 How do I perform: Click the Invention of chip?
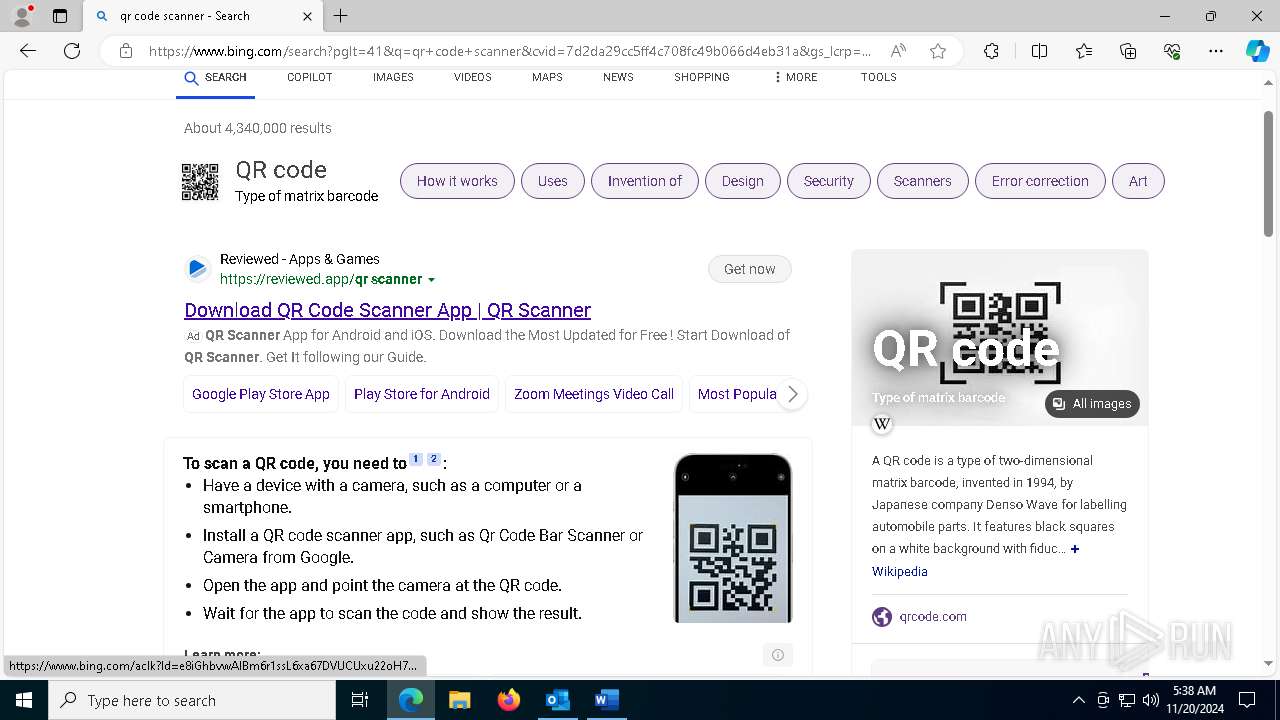645,181
